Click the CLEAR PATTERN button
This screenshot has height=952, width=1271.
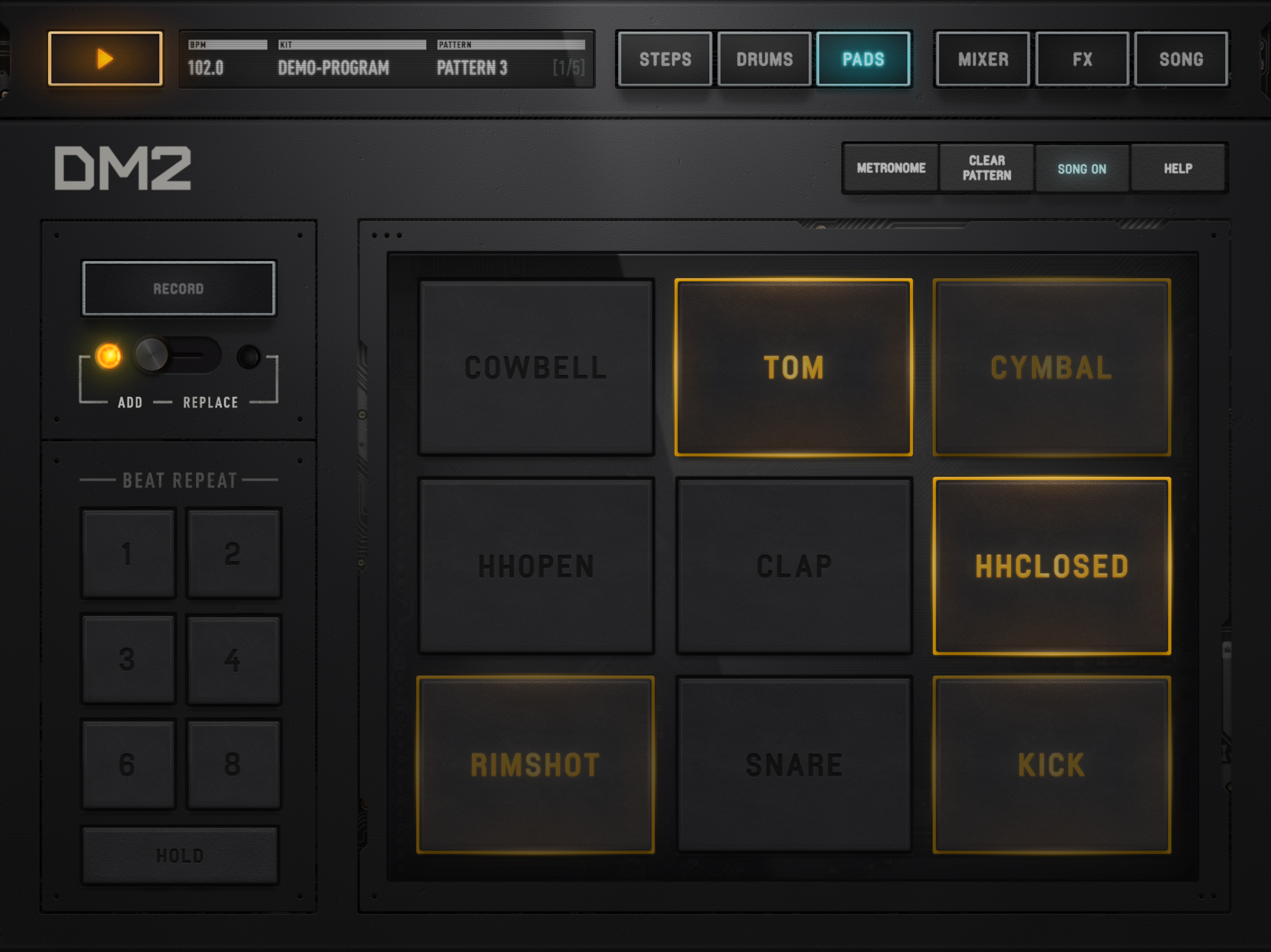tap(987, 169)
